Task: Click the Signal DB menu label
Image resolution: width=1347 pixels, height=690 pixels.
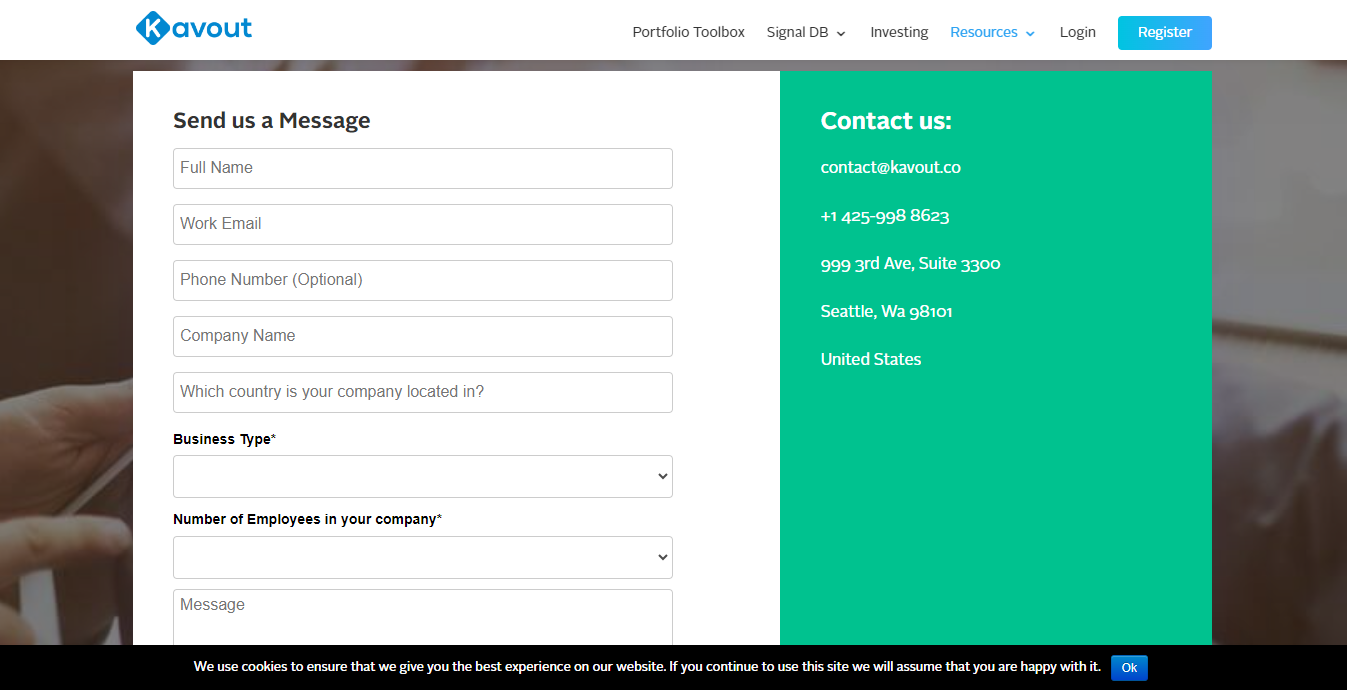Action: [x=797, y=32]
